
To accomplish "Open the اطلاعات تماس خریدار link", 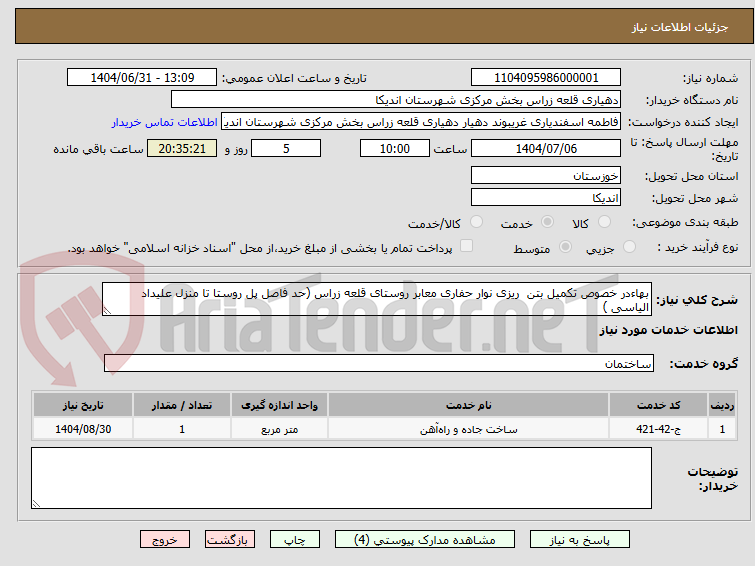I will click(165, 122).
